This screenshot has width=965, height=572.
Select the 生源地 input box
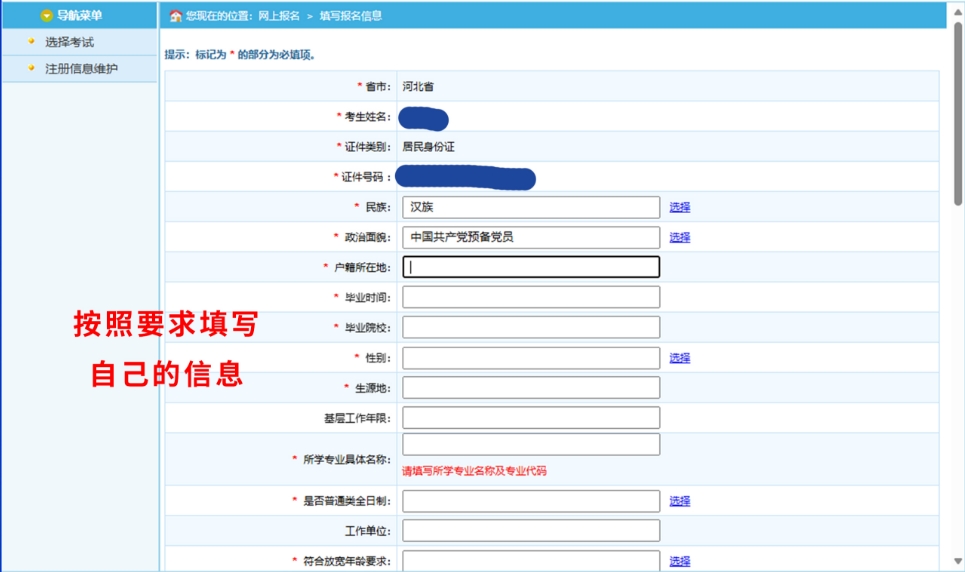pos(531,387)
